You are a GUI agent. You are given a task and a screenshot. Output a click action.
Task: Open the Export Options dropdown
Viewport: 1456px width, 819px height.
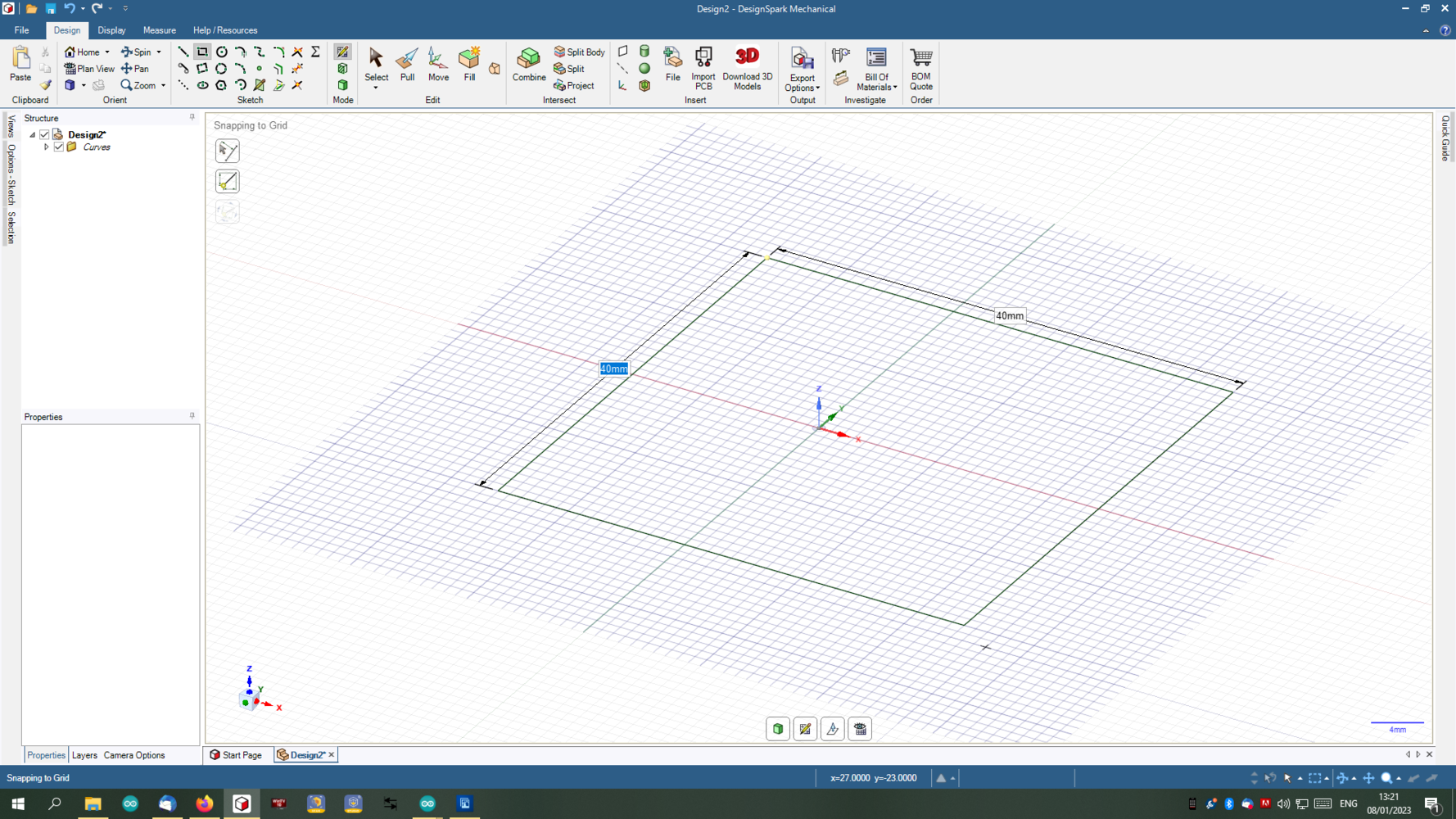[802, 70]
